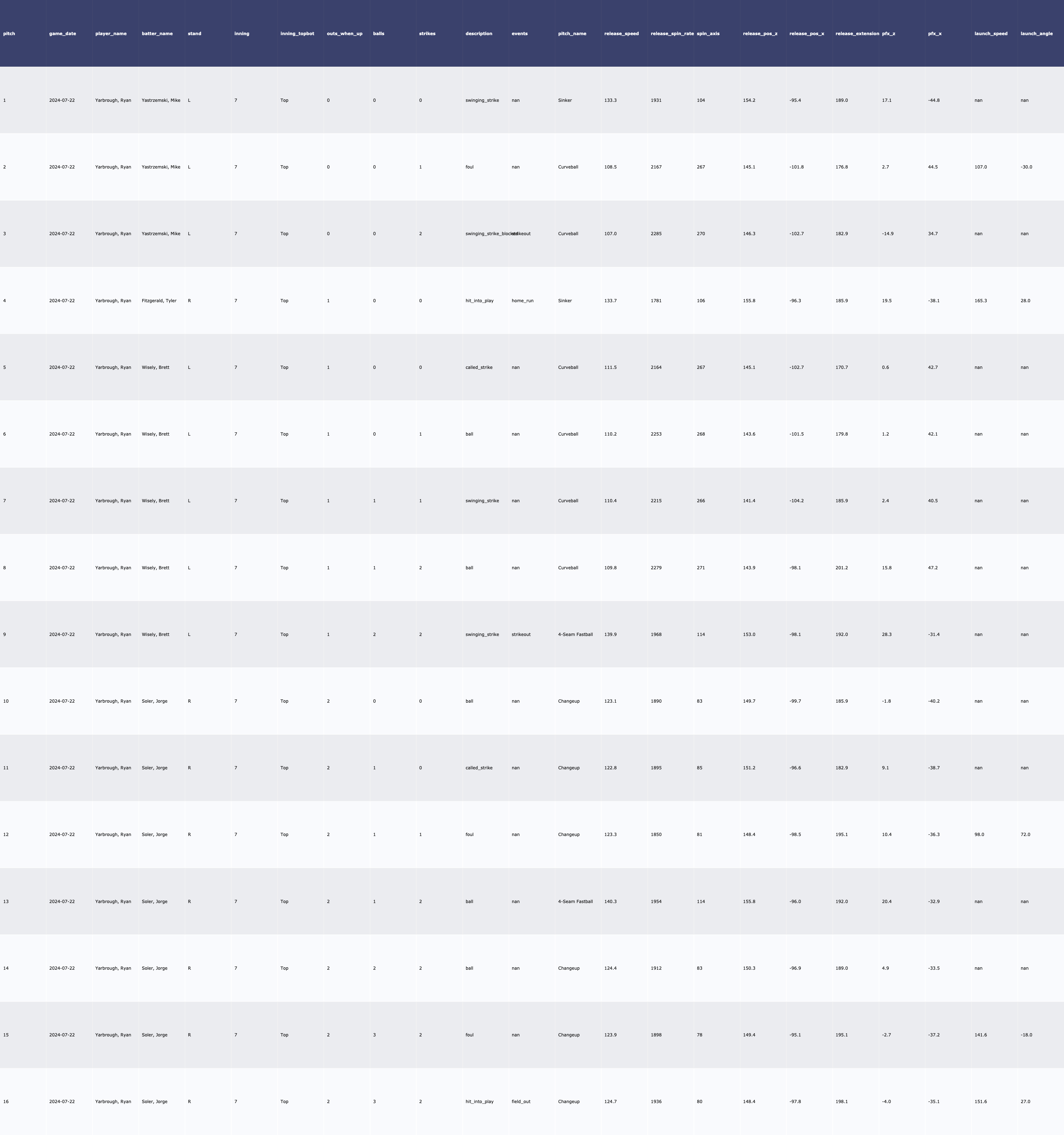1064x1135 pixels.
Task: Click the Fitzgerald, Tyler batter cell
Action: [x=159, y=301]
